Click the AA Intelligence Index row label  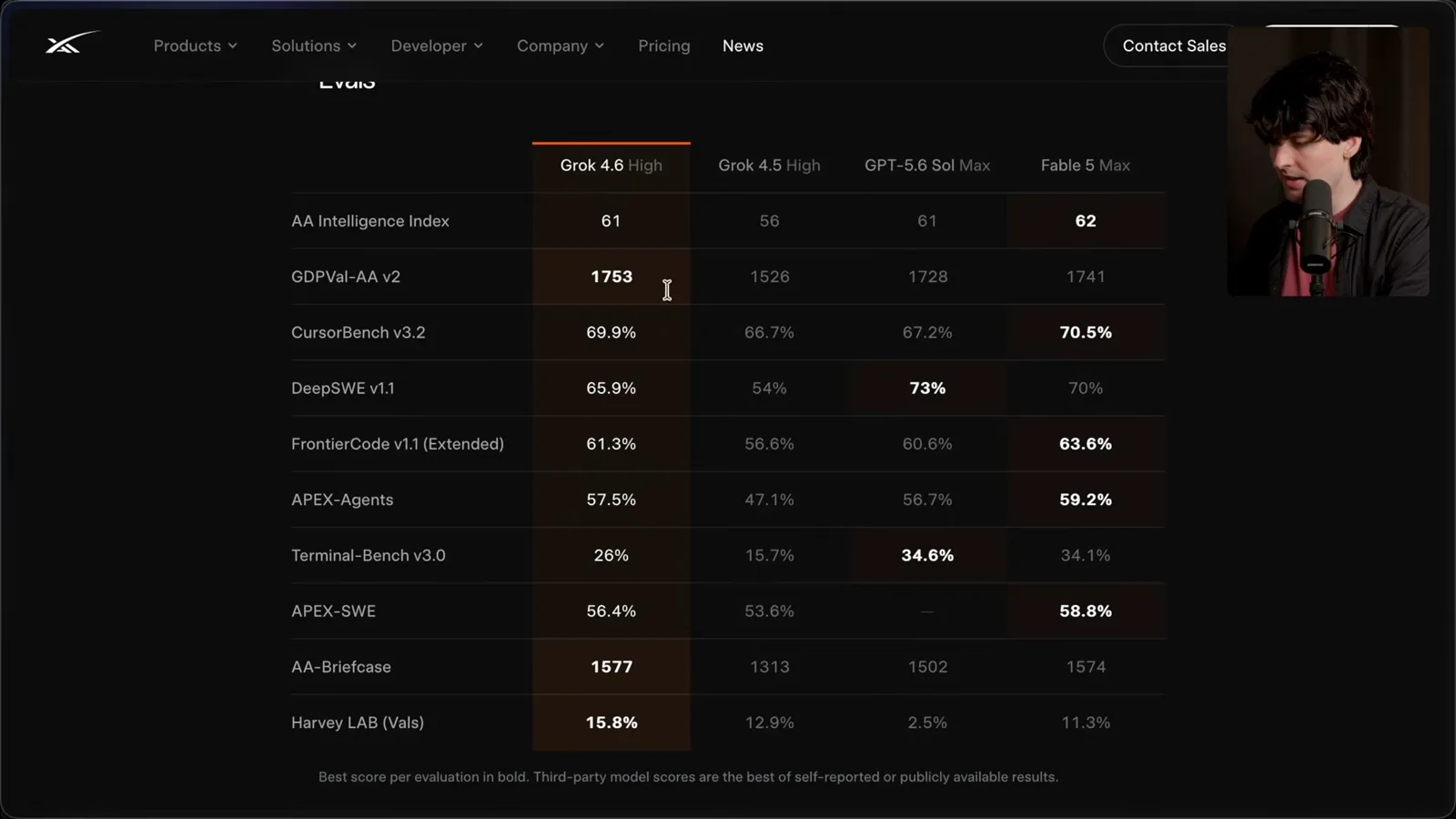[370, 221]
